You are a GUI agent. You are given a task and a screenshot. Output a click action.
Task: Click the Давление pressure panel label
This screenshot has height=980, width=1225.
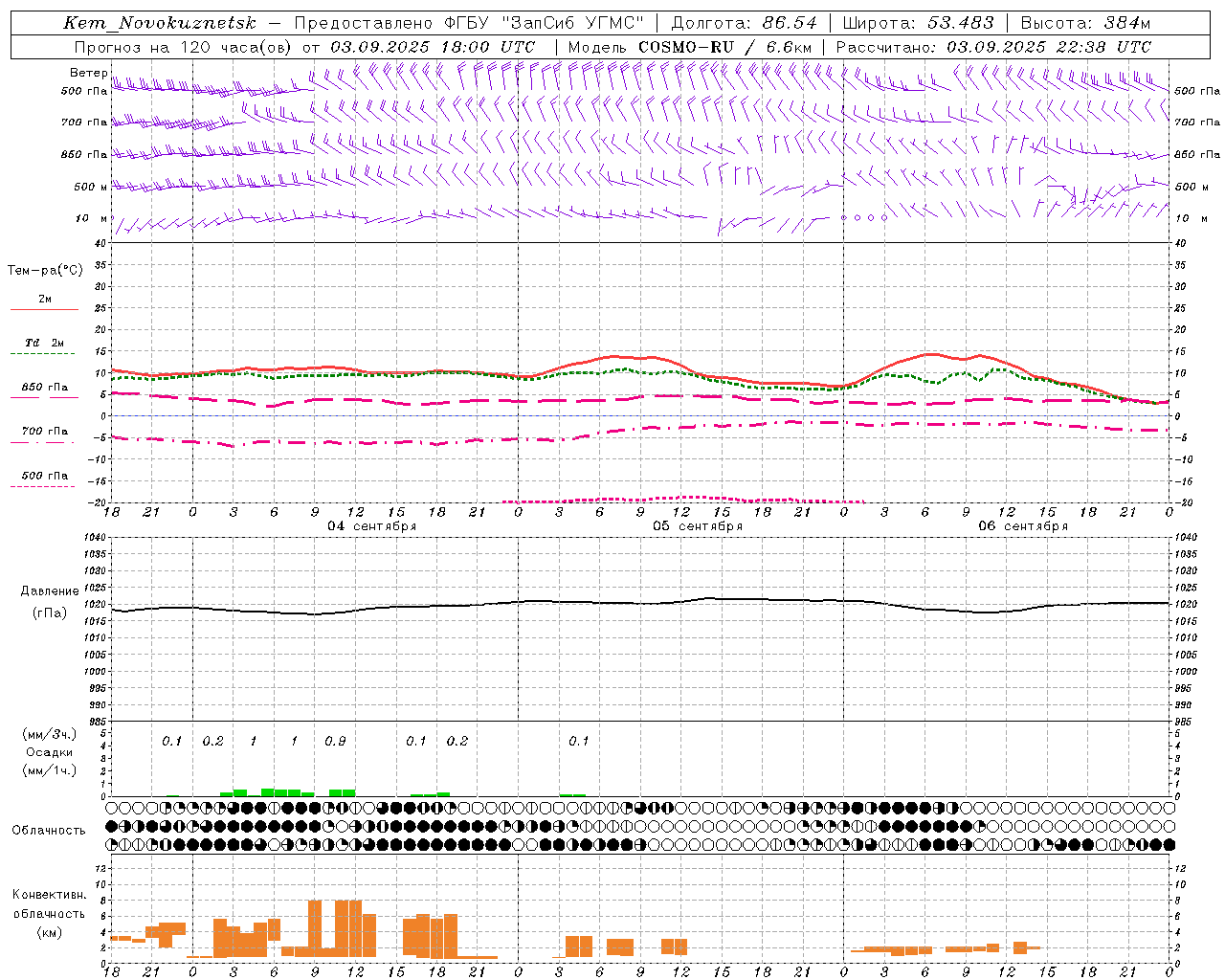click(x=50, y=591)
